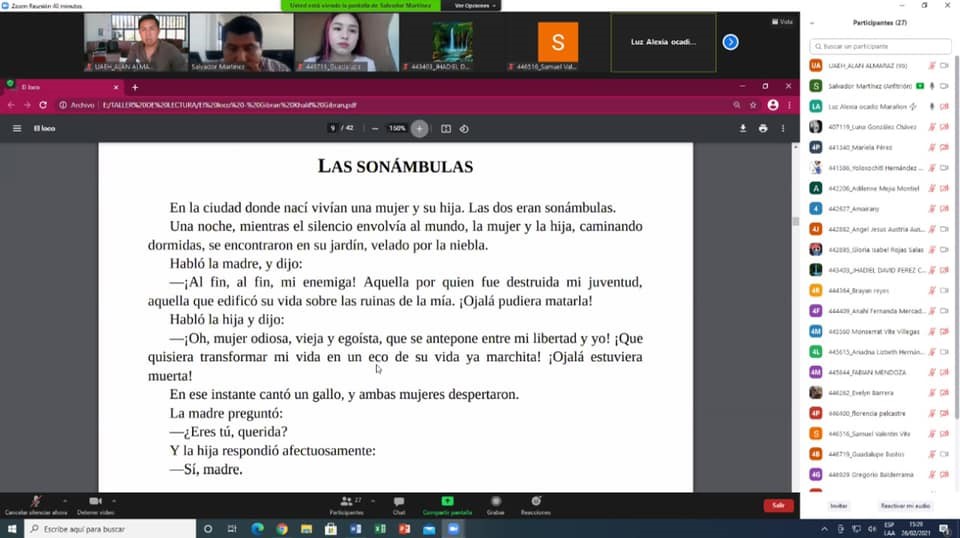Open the browser three-dot menu
960x538 pixels.
coord(789,105)
